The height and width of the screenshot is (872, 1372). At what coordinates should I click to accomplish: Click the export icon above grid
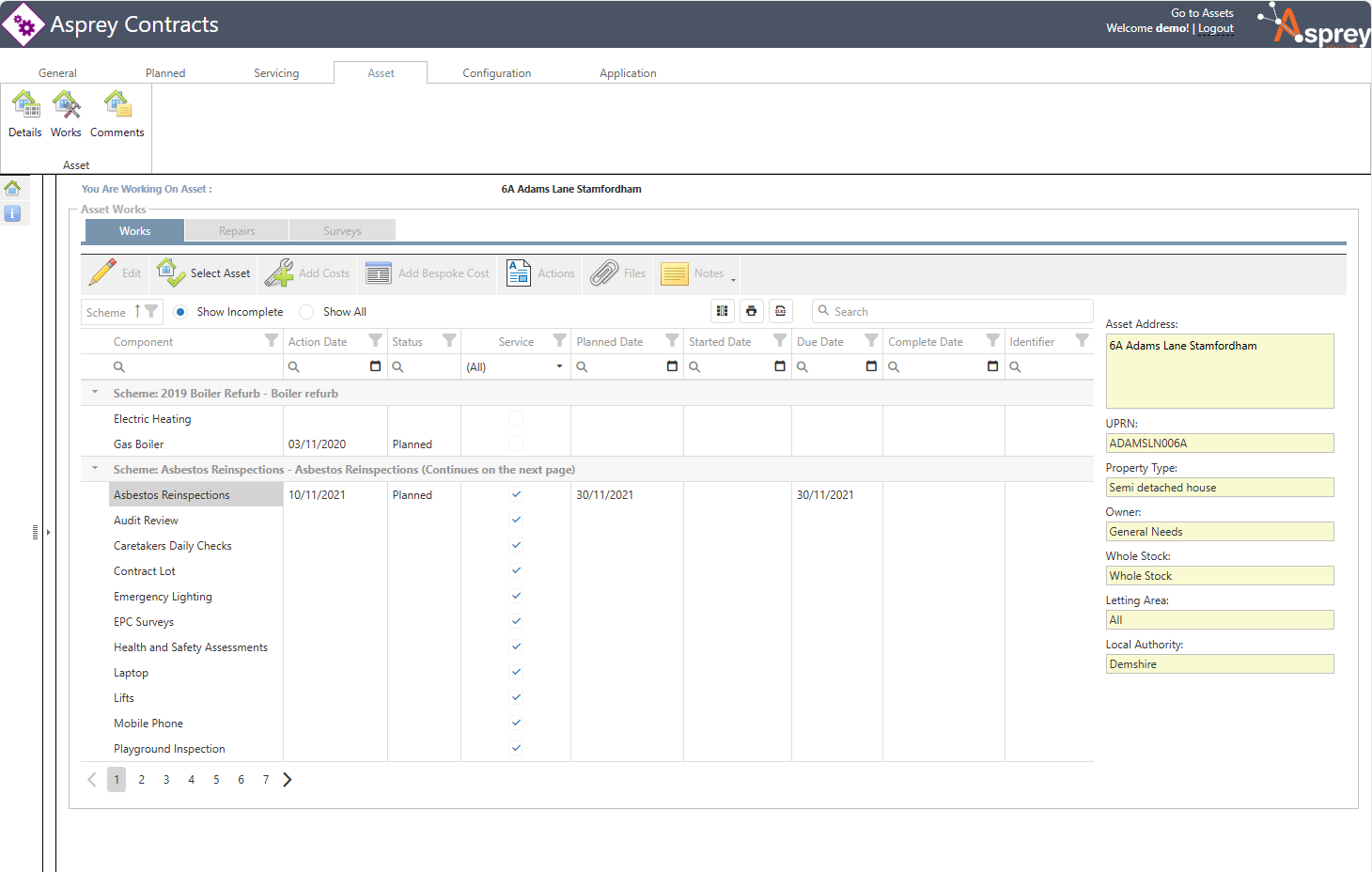coord(780,311)
